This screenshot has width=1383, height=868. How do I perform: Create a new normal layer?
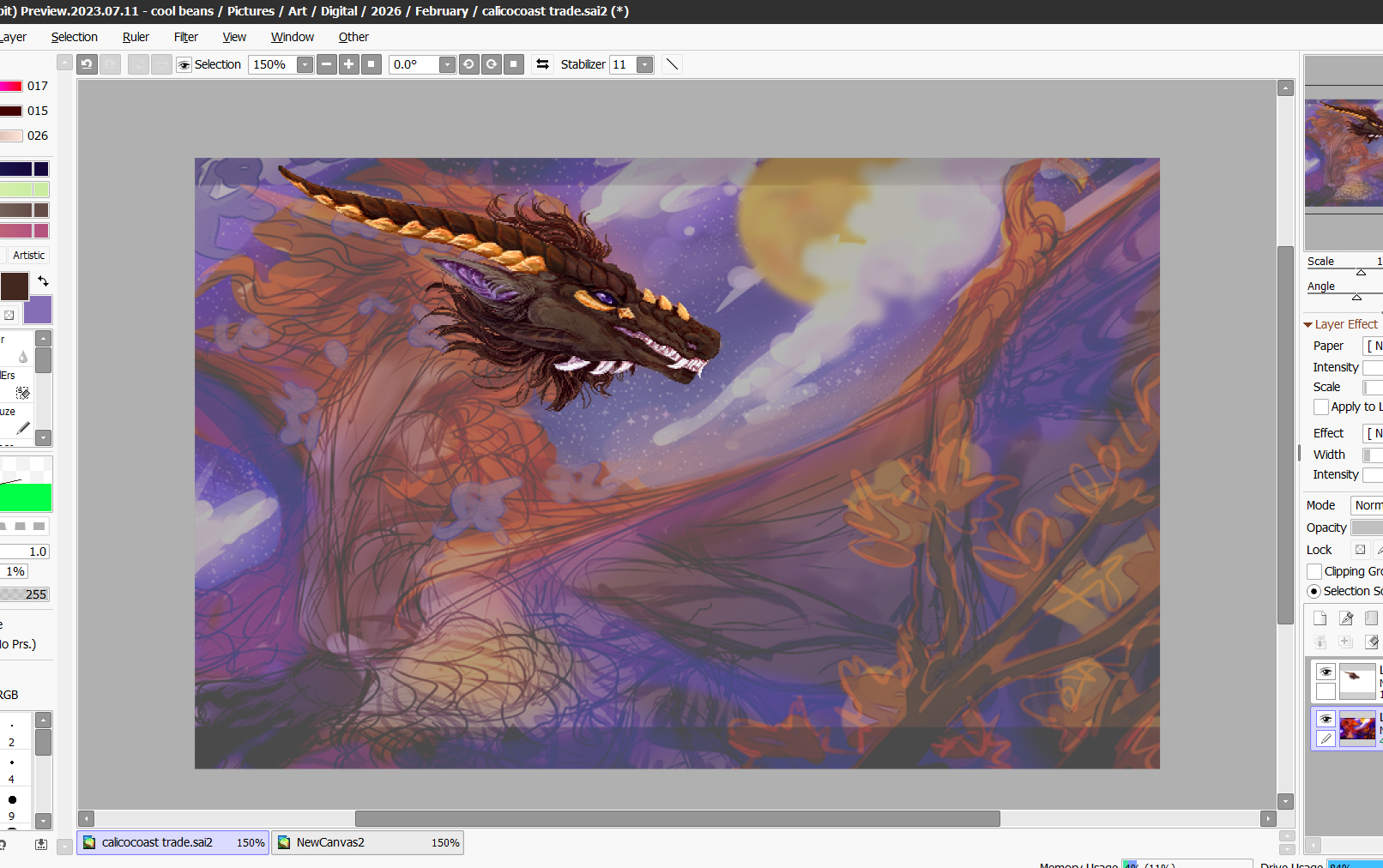[1320, 618]
